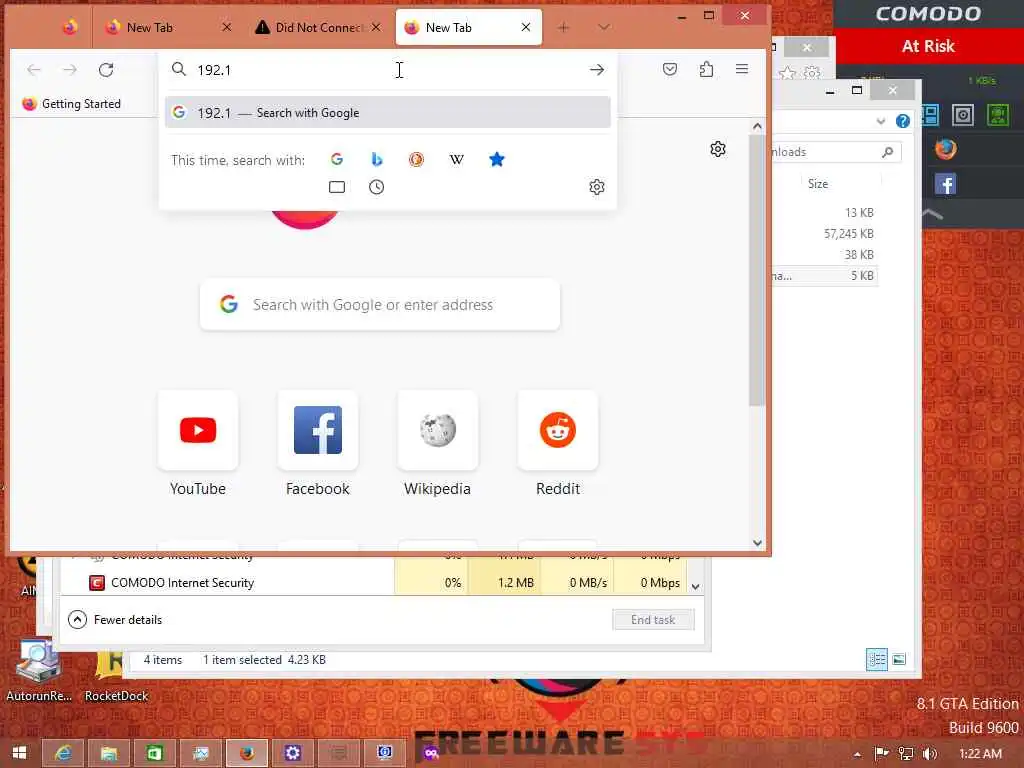Search this time with Bing
The image size is (1024, 768).
[377, 159]
